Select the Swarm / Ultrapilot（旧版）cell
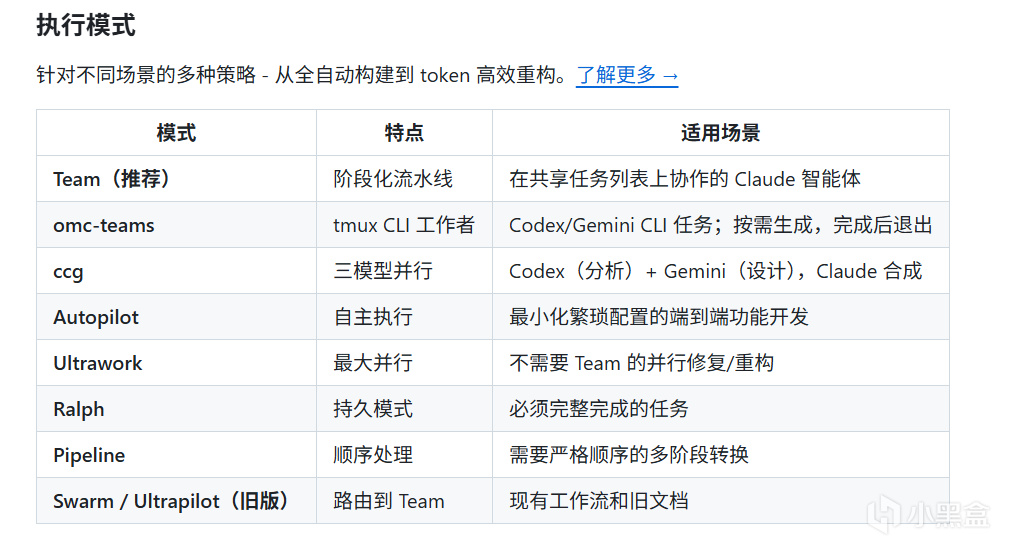 [x=176, y=501]
